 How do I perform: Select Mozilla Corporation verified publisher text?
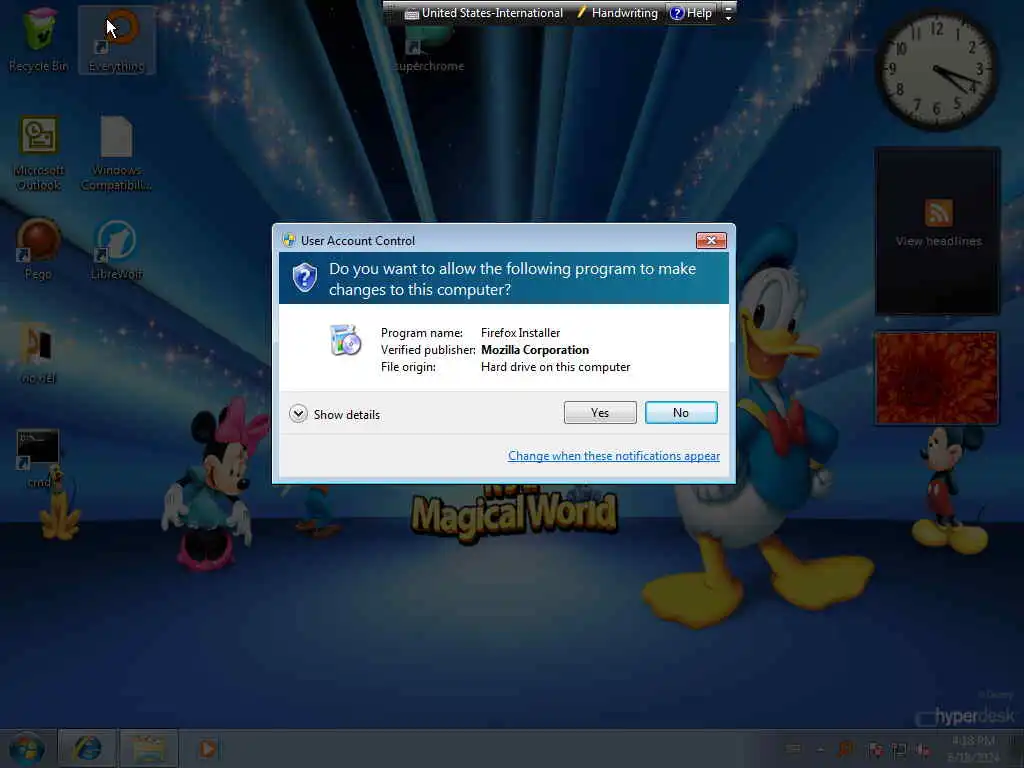535,350
